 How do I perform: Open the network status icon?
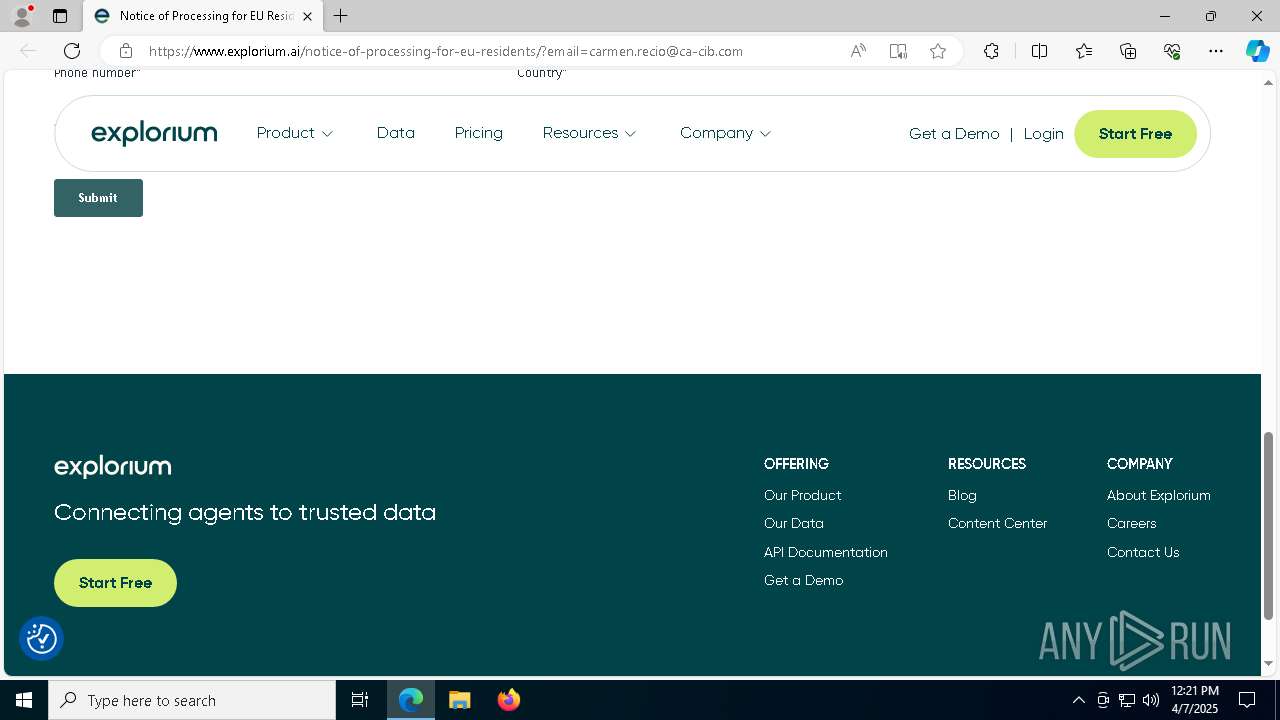[1127, 700]
